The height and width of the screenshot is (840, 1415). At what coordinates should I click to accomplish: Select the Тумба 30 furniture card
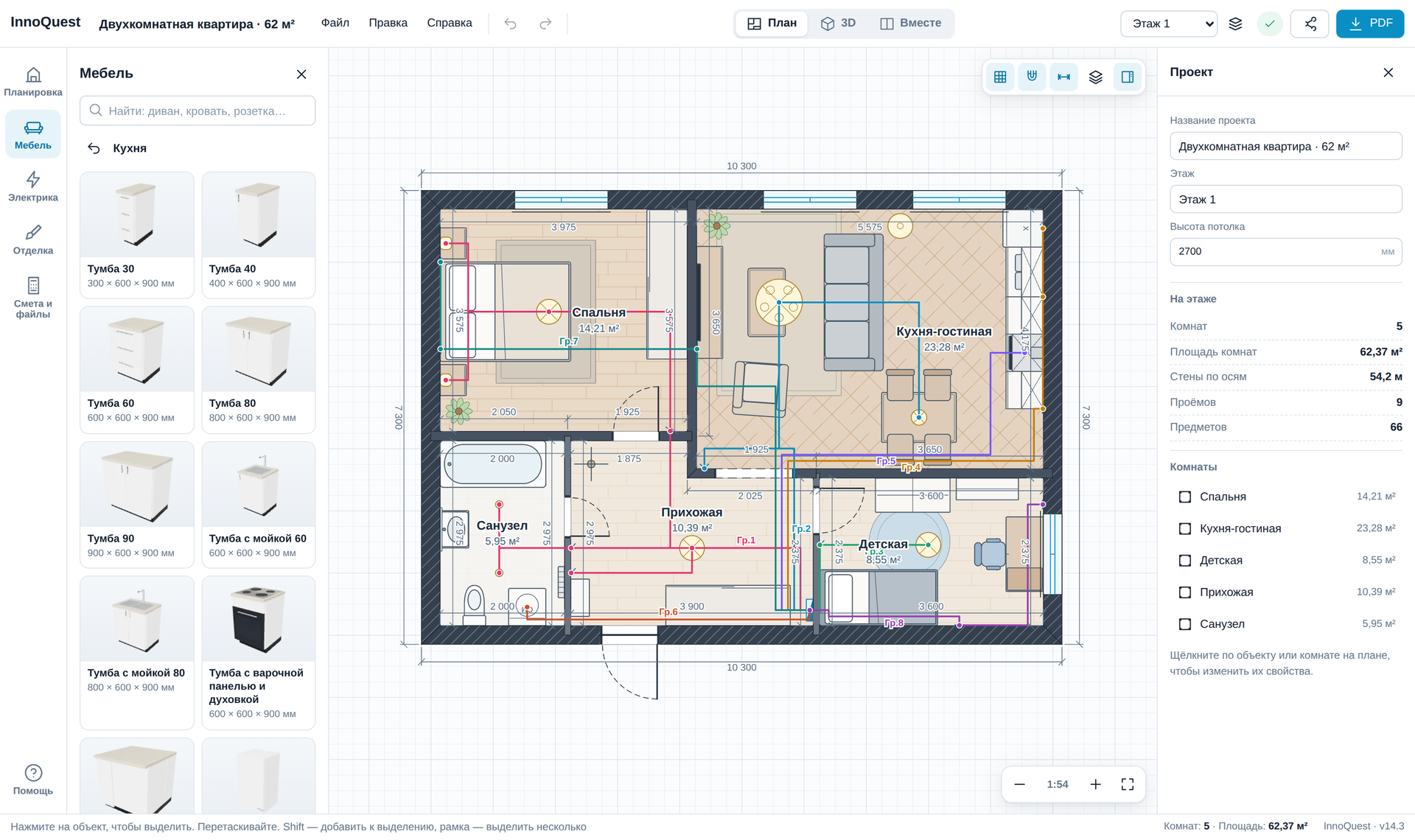[137, 235]
